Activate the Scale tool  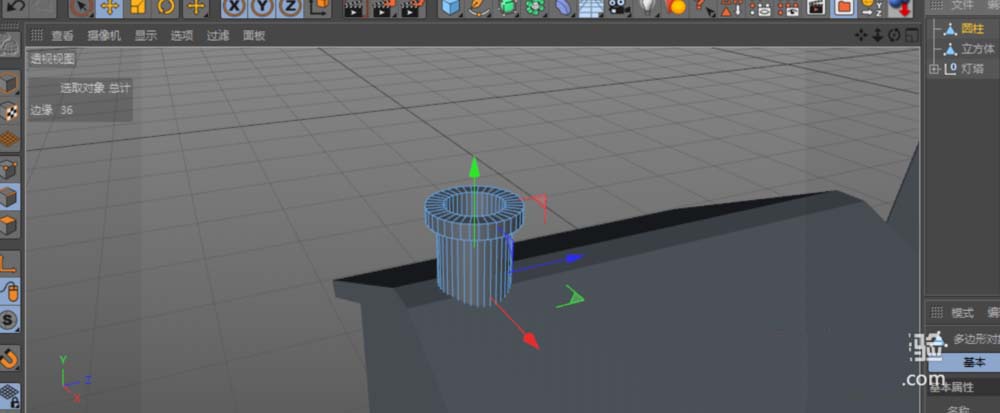coord(138,7)
